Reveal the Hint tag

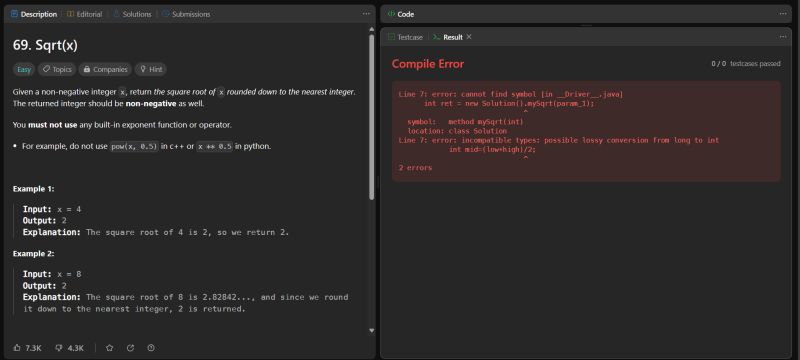[151, 69]
